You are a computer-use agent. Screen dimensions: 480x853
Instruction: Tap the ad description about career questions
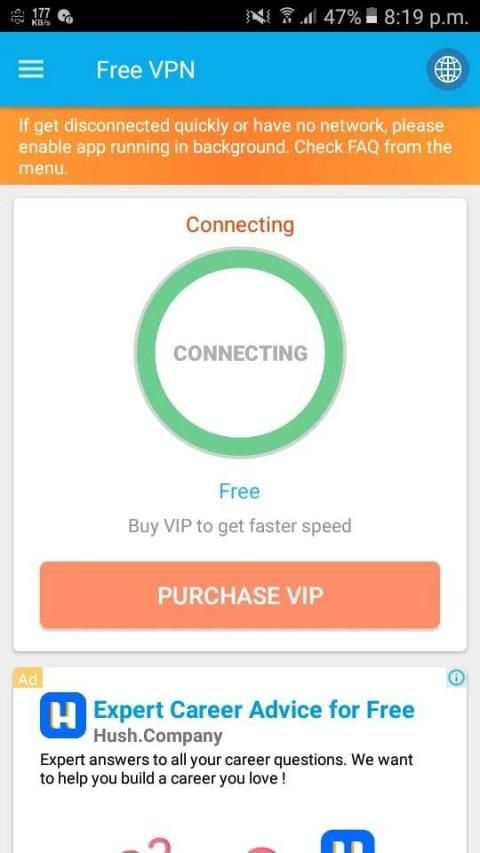pyautogui.click(x=226, y=769)
